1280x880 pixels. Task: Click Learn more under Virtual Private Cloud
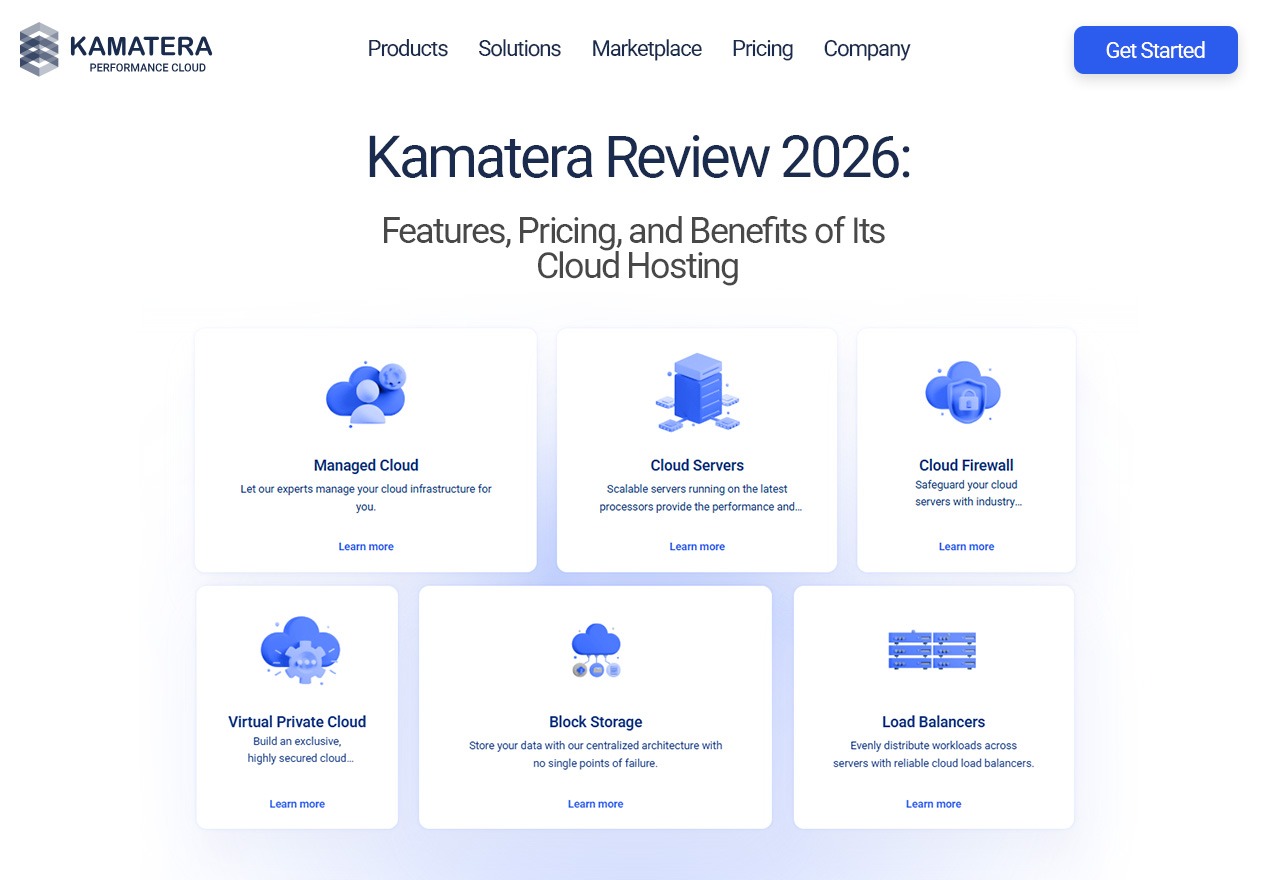tap(297, 804)
